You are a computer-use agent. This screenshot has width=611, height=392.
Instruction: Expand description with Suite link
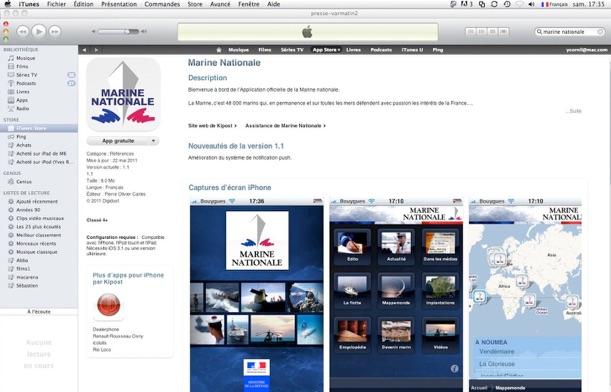tap(575, 111)
